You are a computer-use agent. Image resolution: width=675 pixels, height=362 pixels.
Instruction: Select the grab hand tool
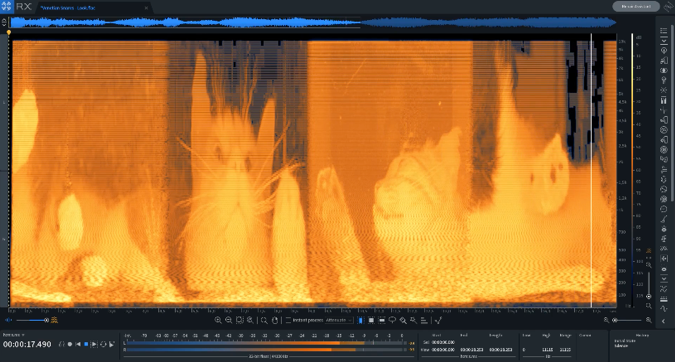pyautogui.click(x=275, y=320)
